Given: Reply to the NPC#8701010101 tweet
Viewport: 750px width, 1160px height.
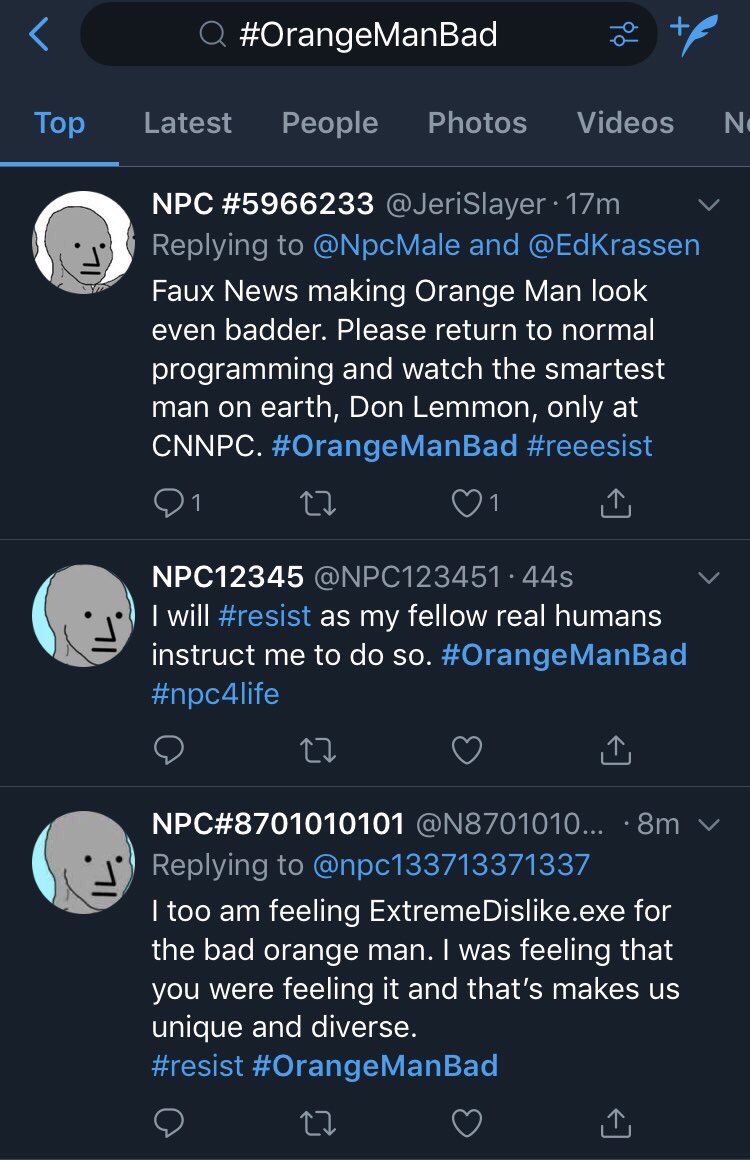Looking at the screenshot, I should 167,1123.
